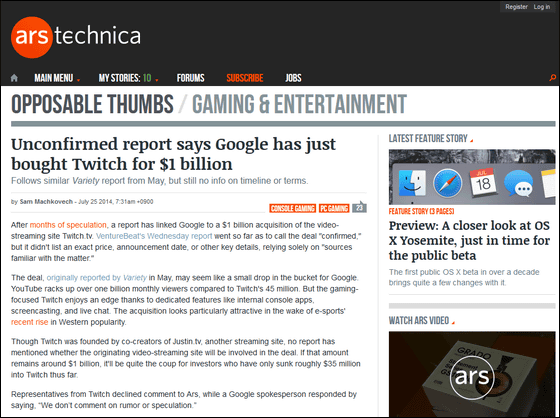
Task: Open the Forums menu item
Action: [191, 78]
